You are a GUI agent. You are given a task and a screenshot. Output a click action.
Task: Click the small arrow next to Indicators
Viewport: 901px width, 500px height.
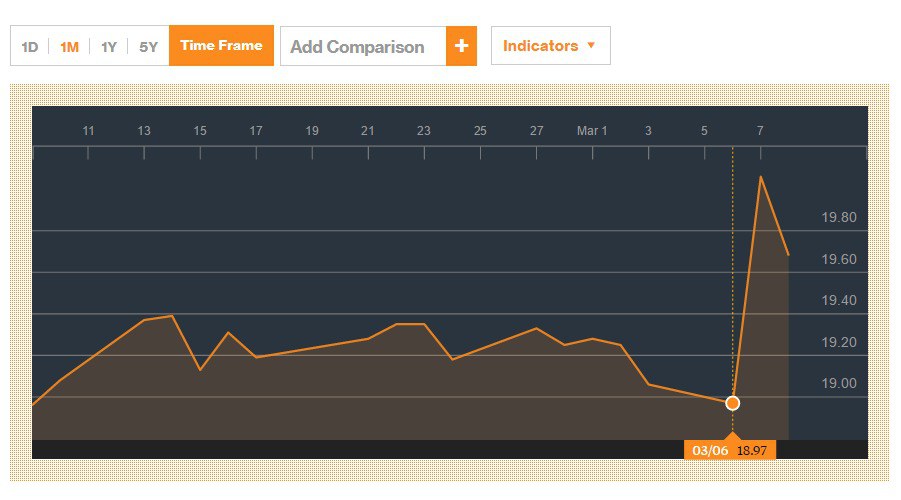click(591, 46)
